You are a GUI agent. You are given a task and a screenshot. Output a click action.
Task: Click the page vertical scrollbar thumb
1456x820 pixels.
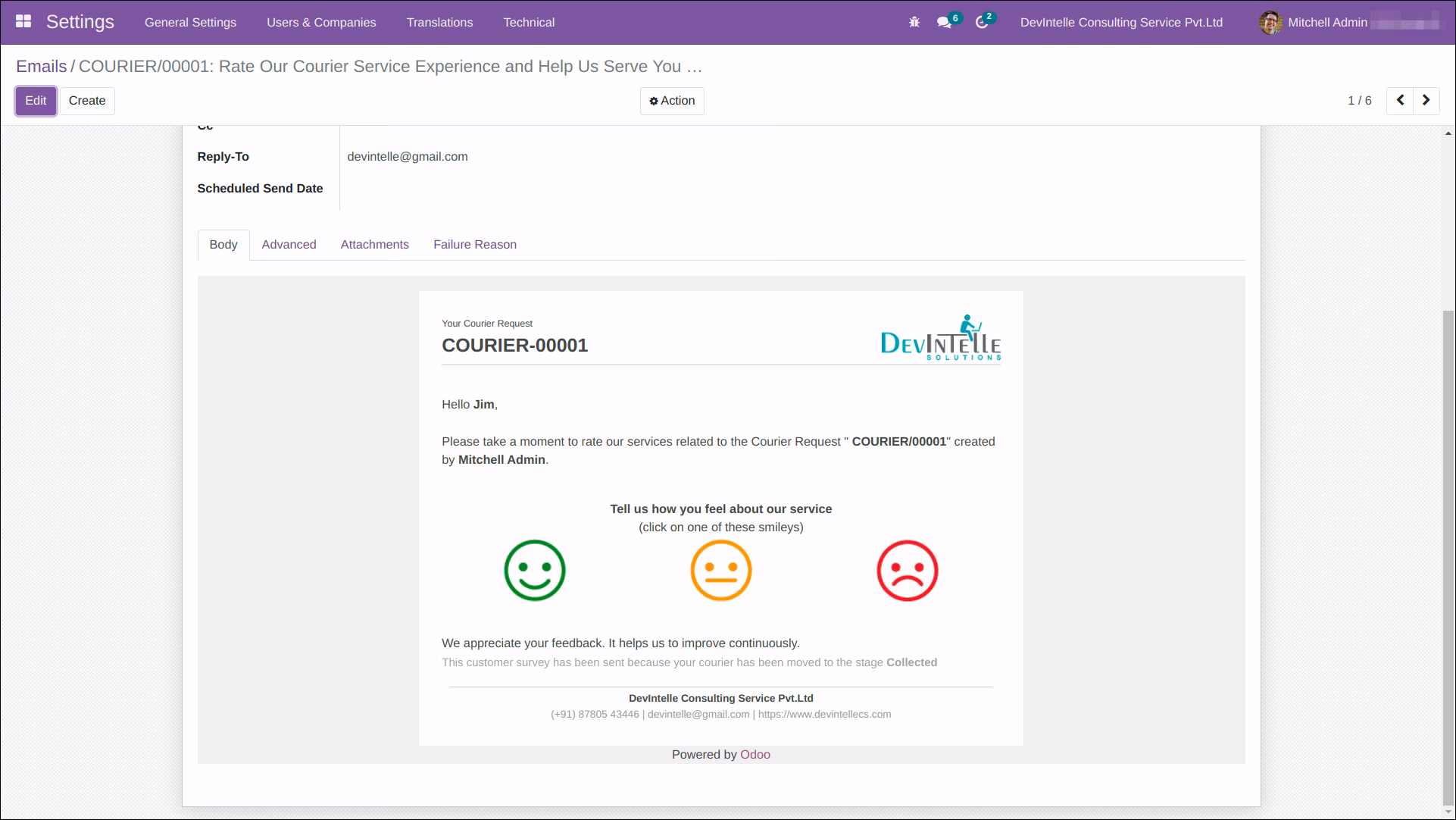tap(1448, 557)
